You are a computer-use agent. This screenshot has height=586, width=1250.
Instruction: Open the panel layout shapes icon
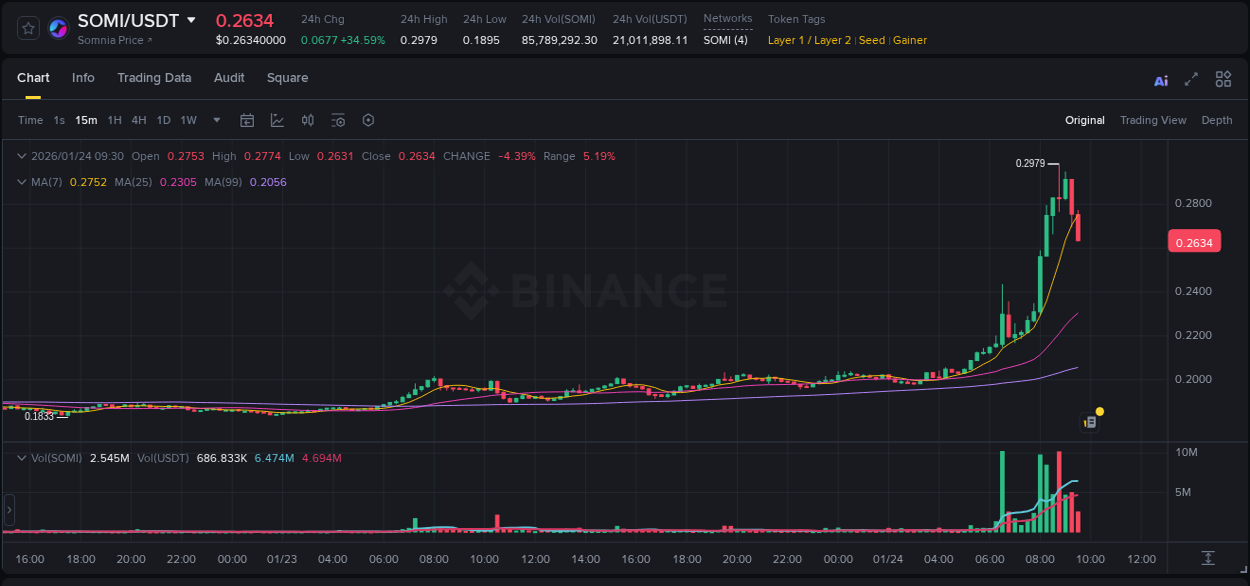(x=1223, y=78)
